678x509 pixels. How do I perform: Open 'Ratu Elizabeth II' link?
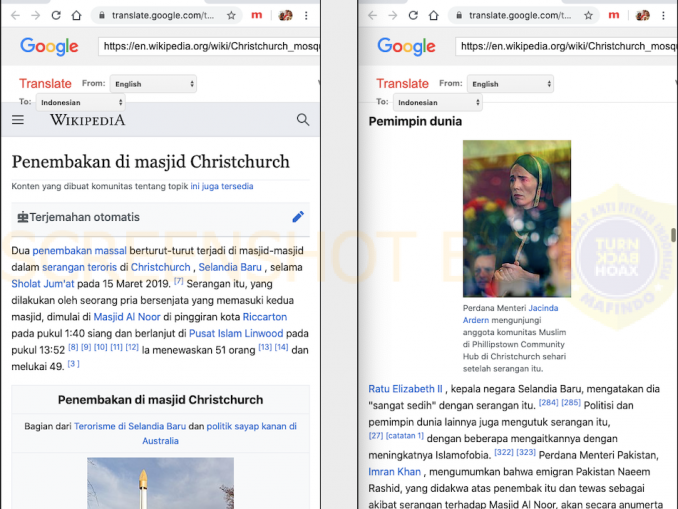pyautogui.click(x=406, y=389)
